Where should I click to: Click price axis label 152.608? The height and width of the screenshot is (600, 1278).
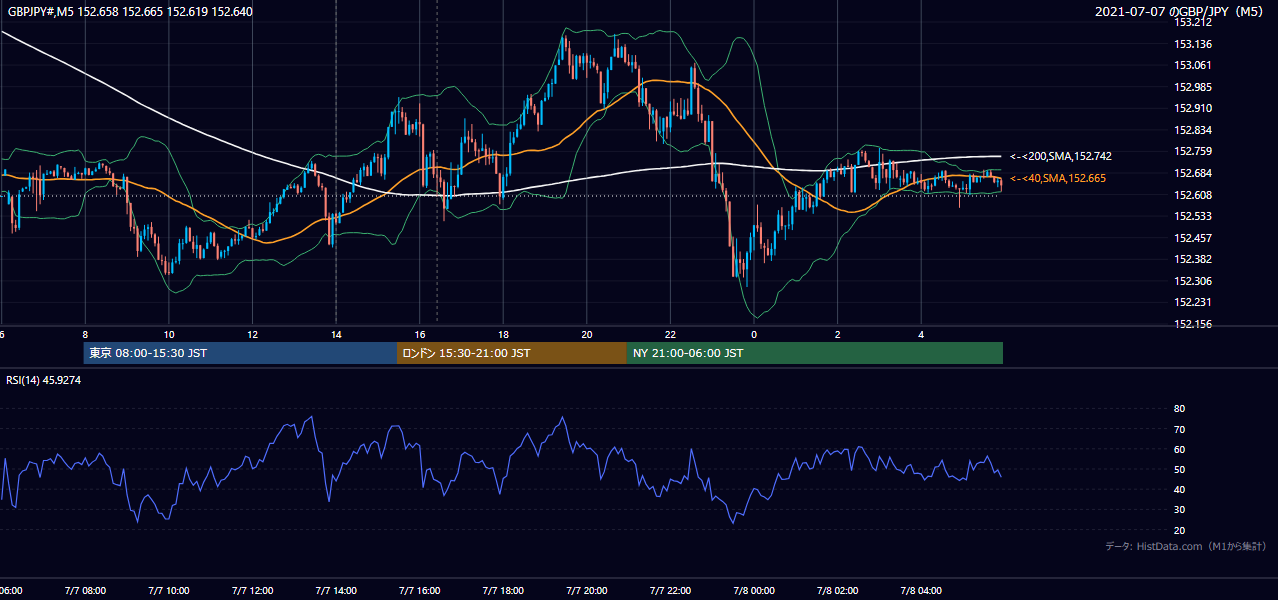click(1193, 195)
